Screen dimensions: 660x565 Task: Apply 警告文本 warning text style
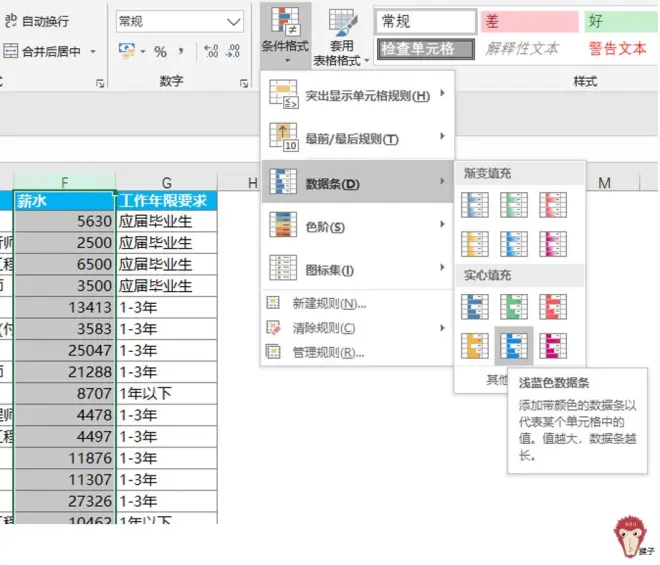[617, 49]
